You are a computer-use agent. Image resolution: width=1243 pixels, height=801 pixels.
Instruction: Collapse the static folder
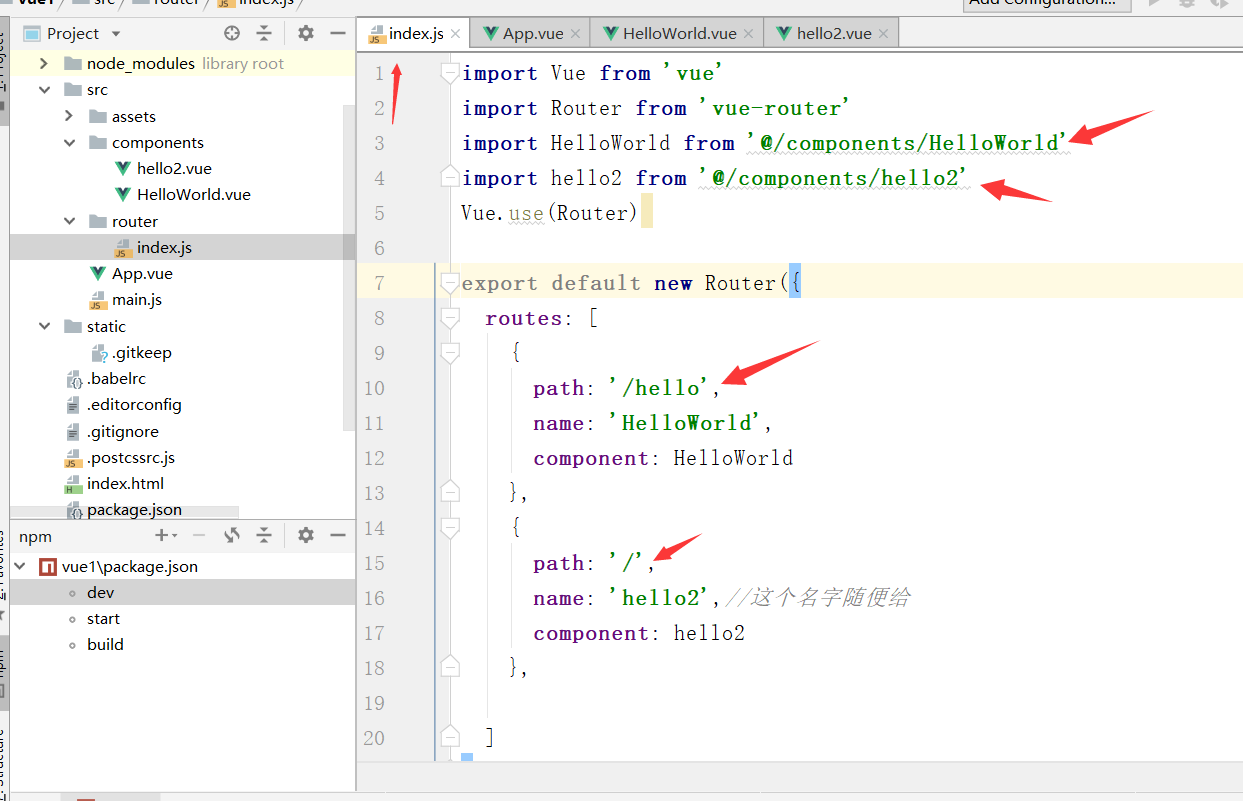tap(43, 326)
